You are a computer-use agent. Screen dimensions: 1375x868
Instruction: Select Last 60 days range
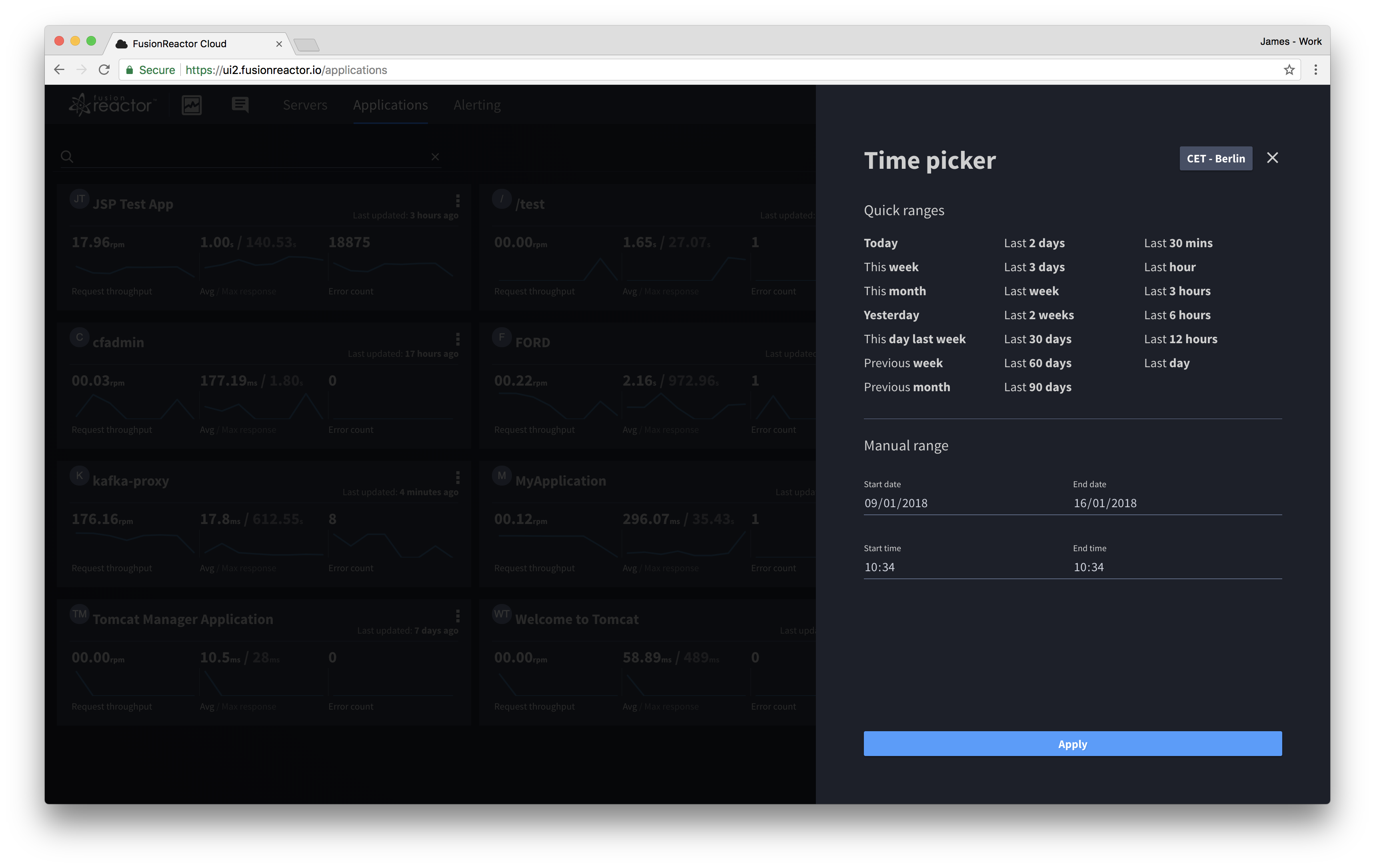[1037, 363]
